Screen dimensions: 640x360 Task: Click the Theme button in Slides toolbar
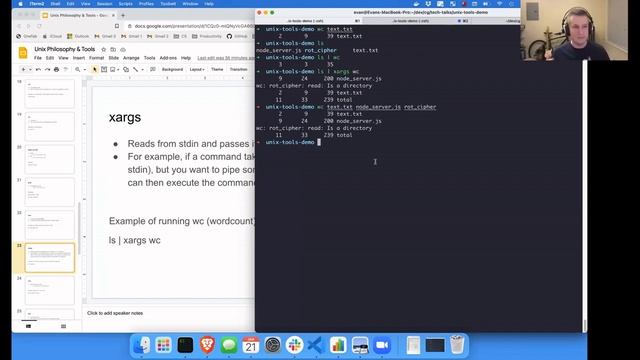pyautogui.click(x=217, y=69)
